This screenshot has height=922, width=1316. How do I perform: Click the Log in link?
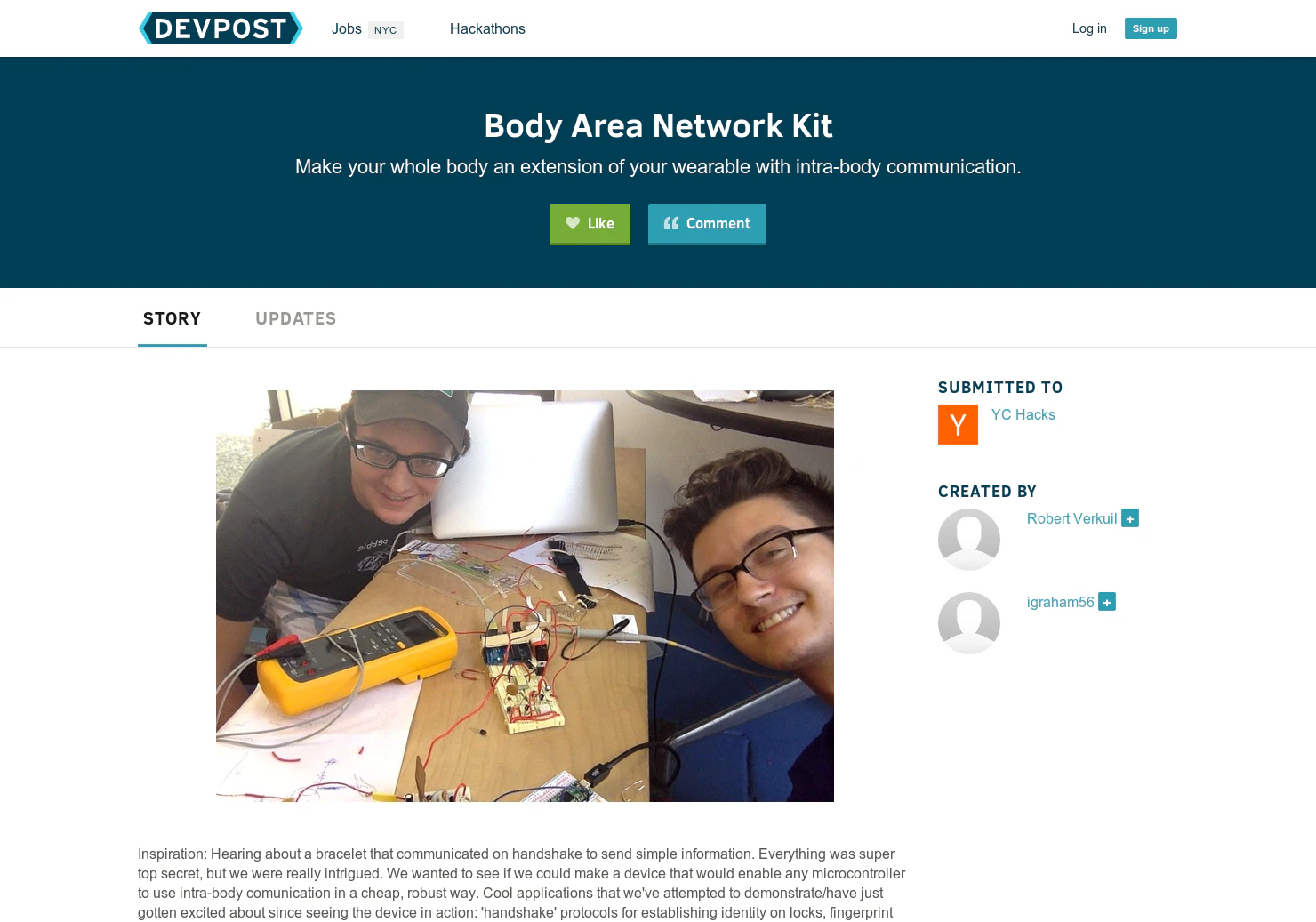pyautogui.click(x=1089, y=28)
